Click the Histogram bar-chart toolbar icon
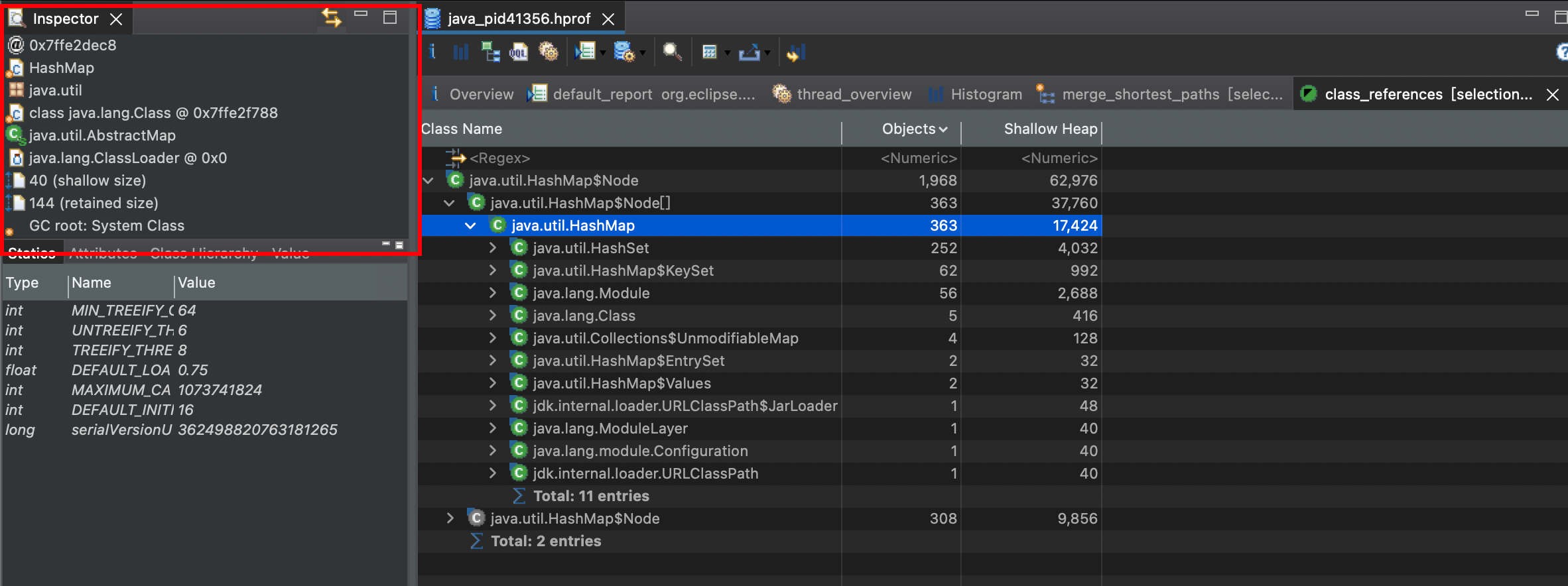Image resolution: width=1568 pixels, height=586 pixels. 461,52
